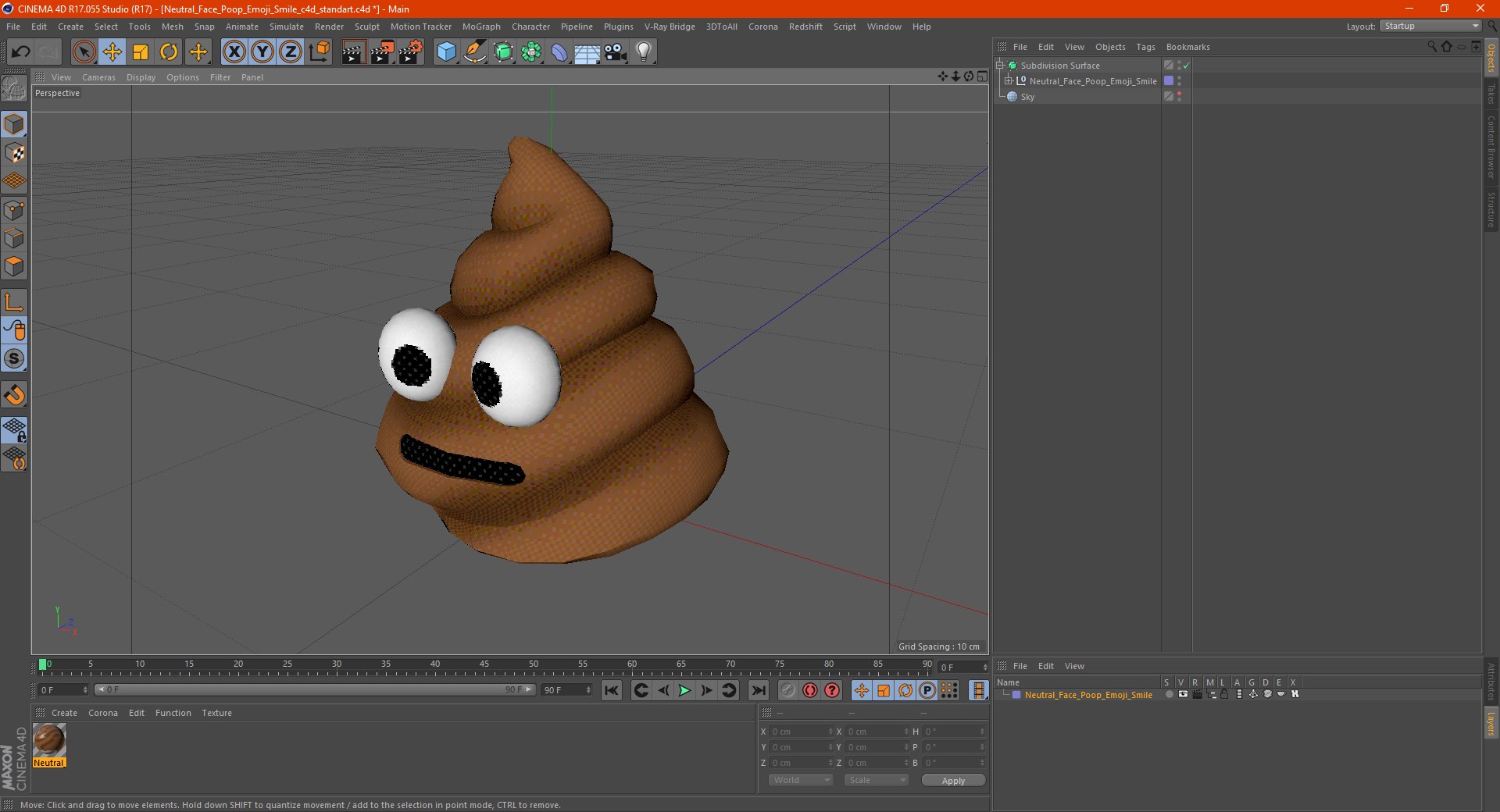Go to start of animation

pyautogui.click(x=612, y=690)
